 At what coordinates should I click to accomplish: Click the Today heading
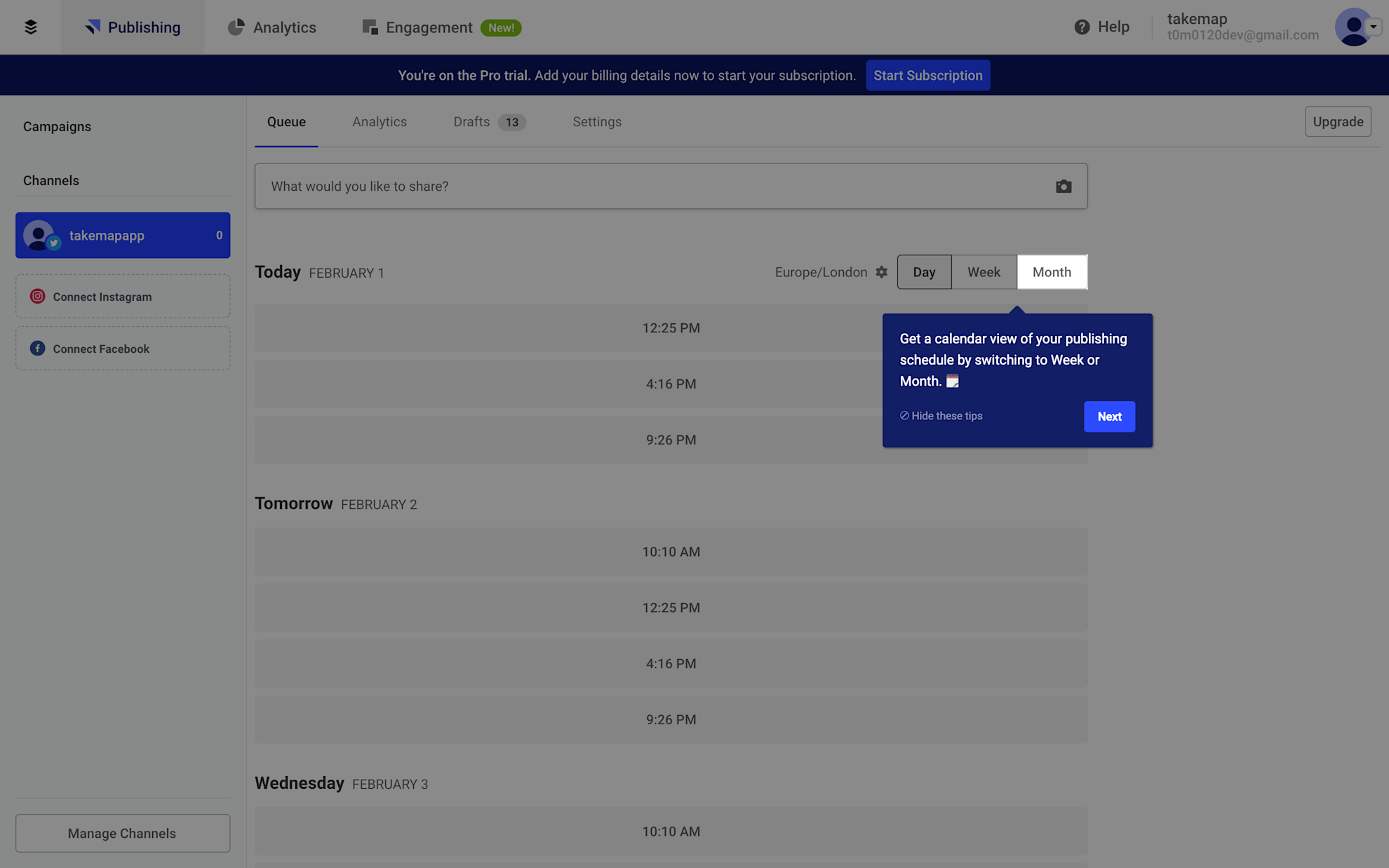point(278,272)
